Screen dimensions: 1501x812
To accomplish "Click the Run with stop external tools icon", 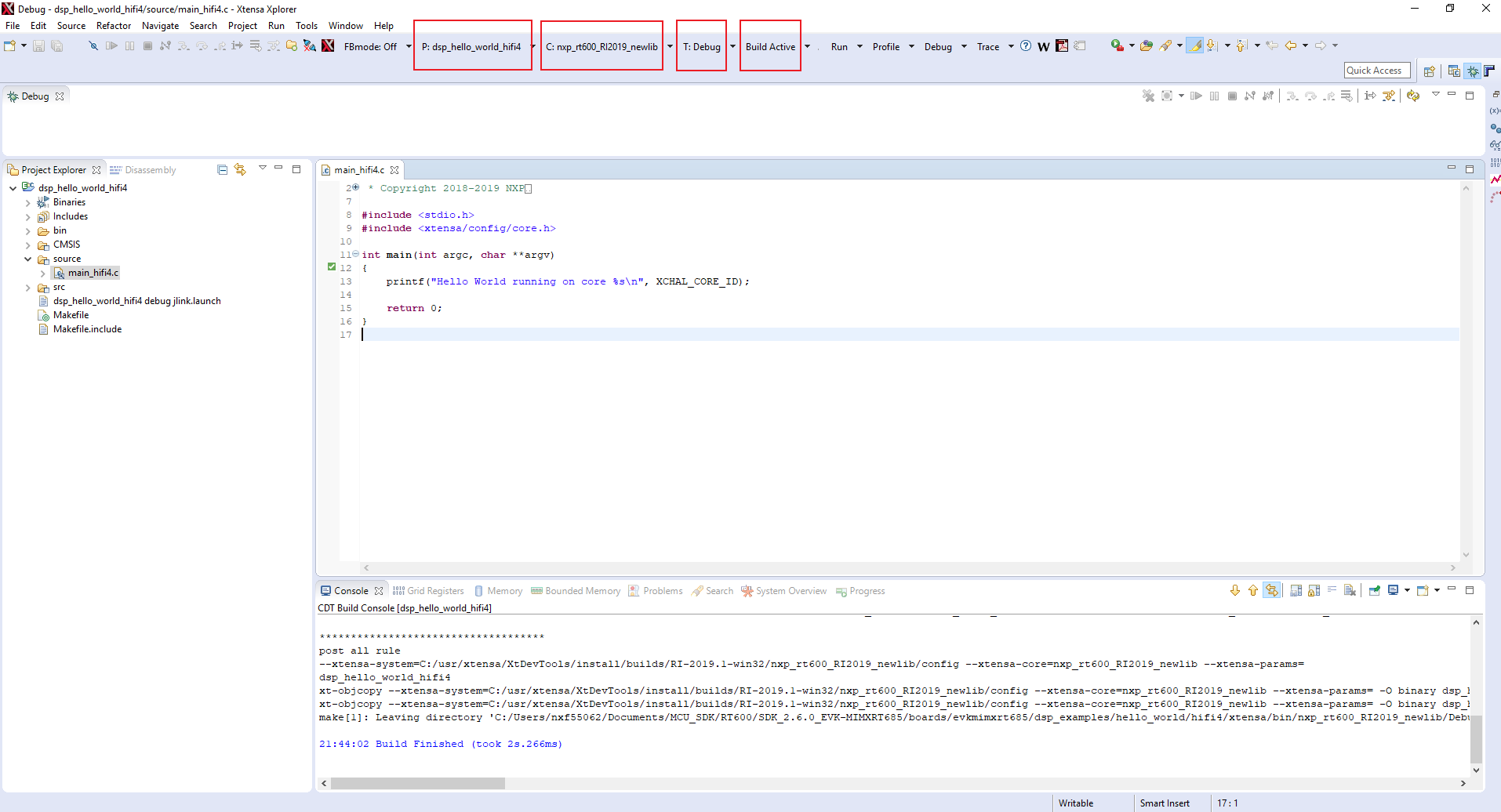I will 1117,46.
